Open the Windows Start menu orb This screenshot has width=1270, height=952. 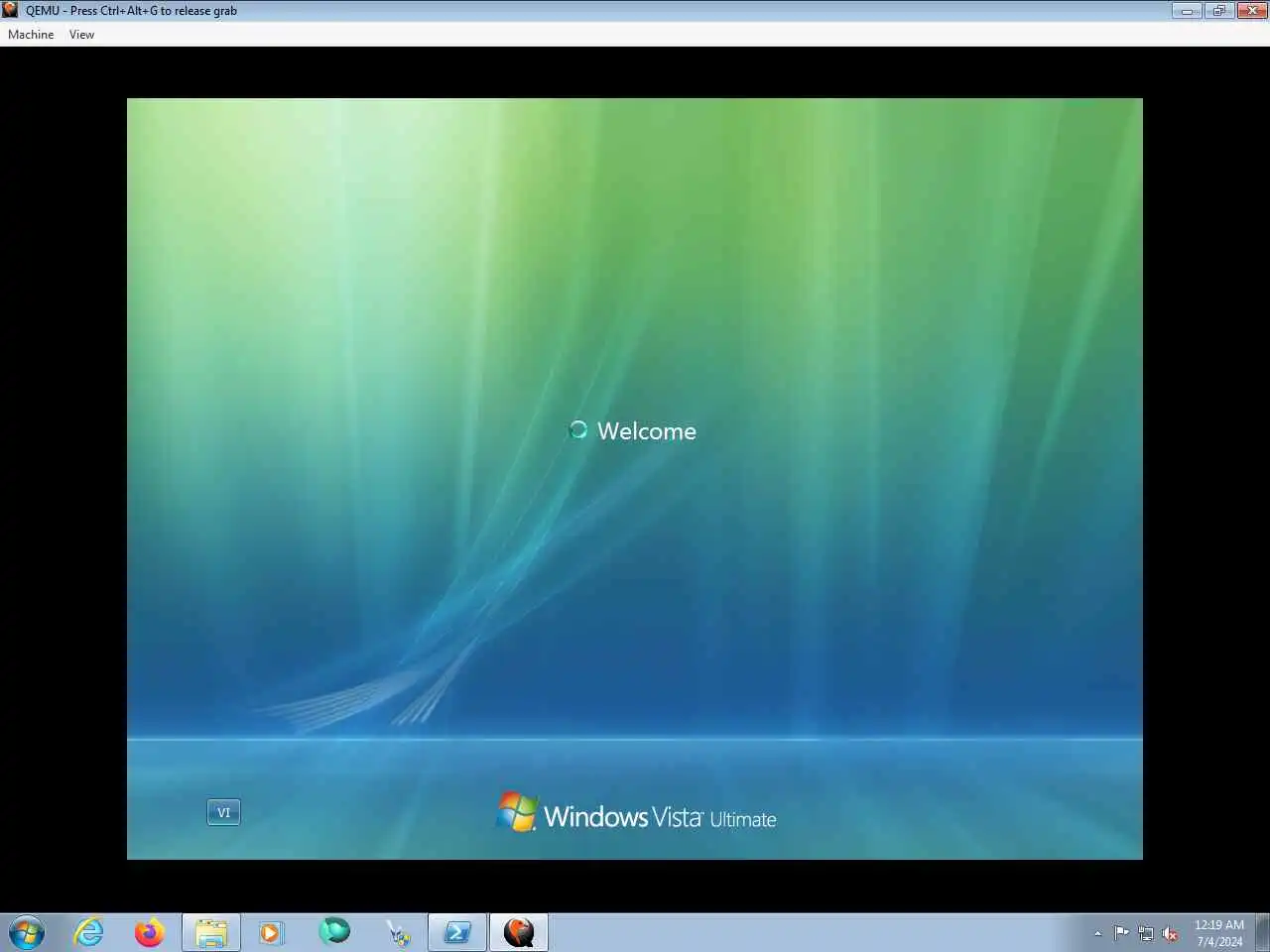coord(27,933)
